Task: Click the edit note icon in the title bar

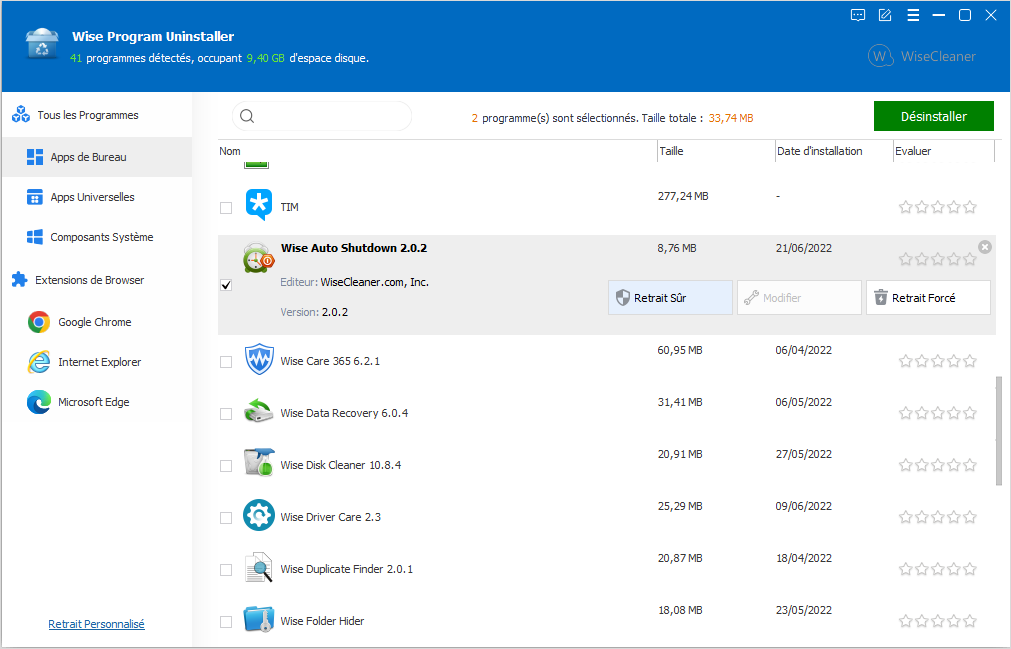Action: click(x=885, y=15)
